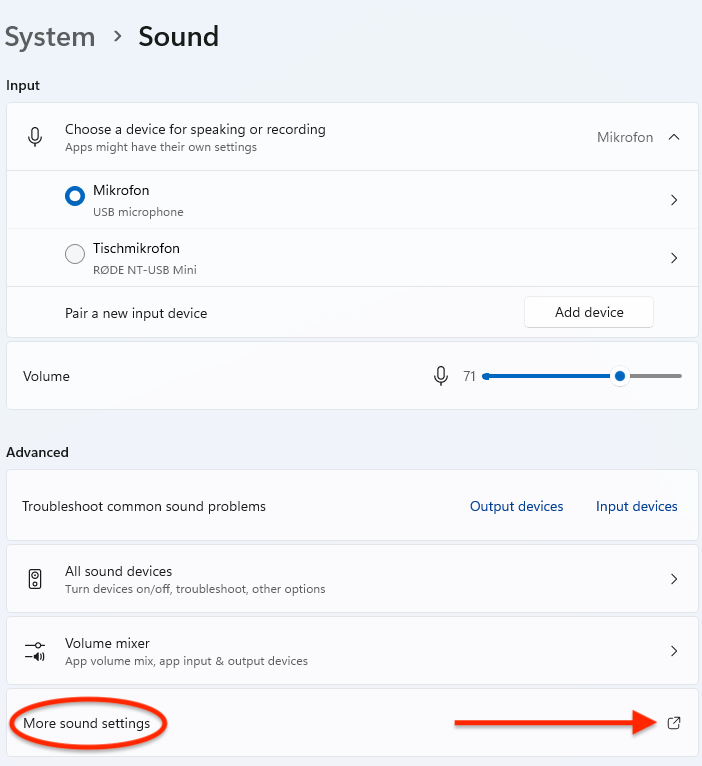Open Output devices troubleshooter link
The image size is (702, 766).
[x=516, y=507]
